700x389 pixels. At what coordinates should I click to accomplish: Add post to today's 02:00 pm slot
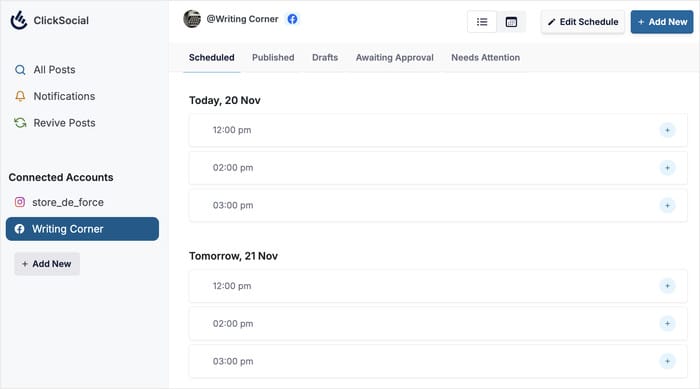tap(667, 168)
